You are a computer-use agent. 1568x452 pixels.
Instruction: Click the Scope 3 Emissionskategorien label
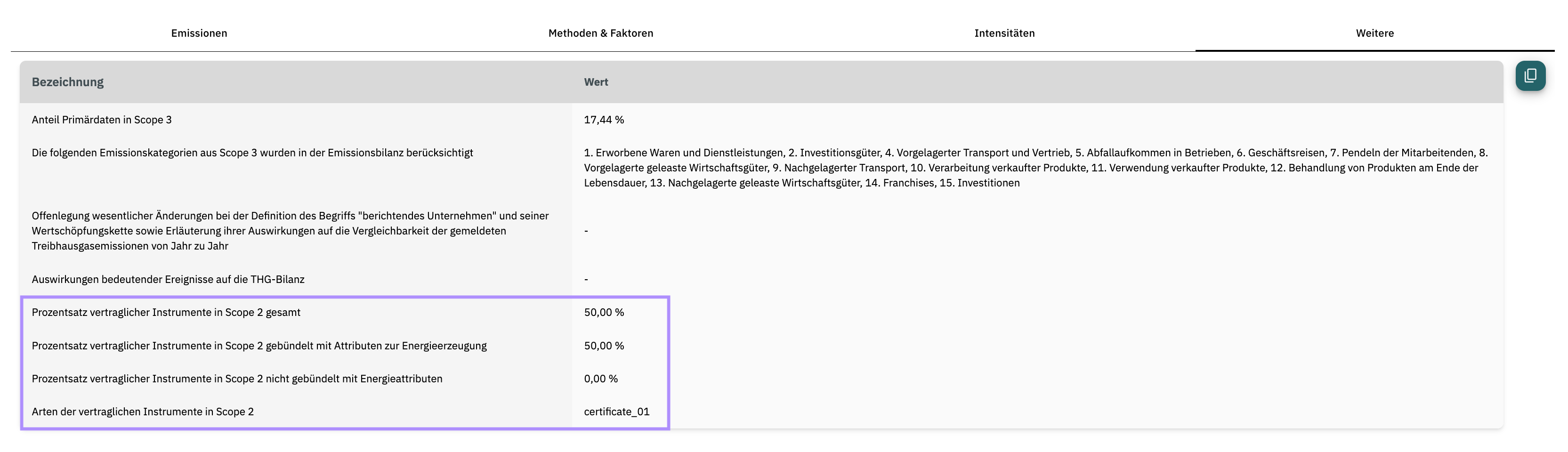[252, 153]
